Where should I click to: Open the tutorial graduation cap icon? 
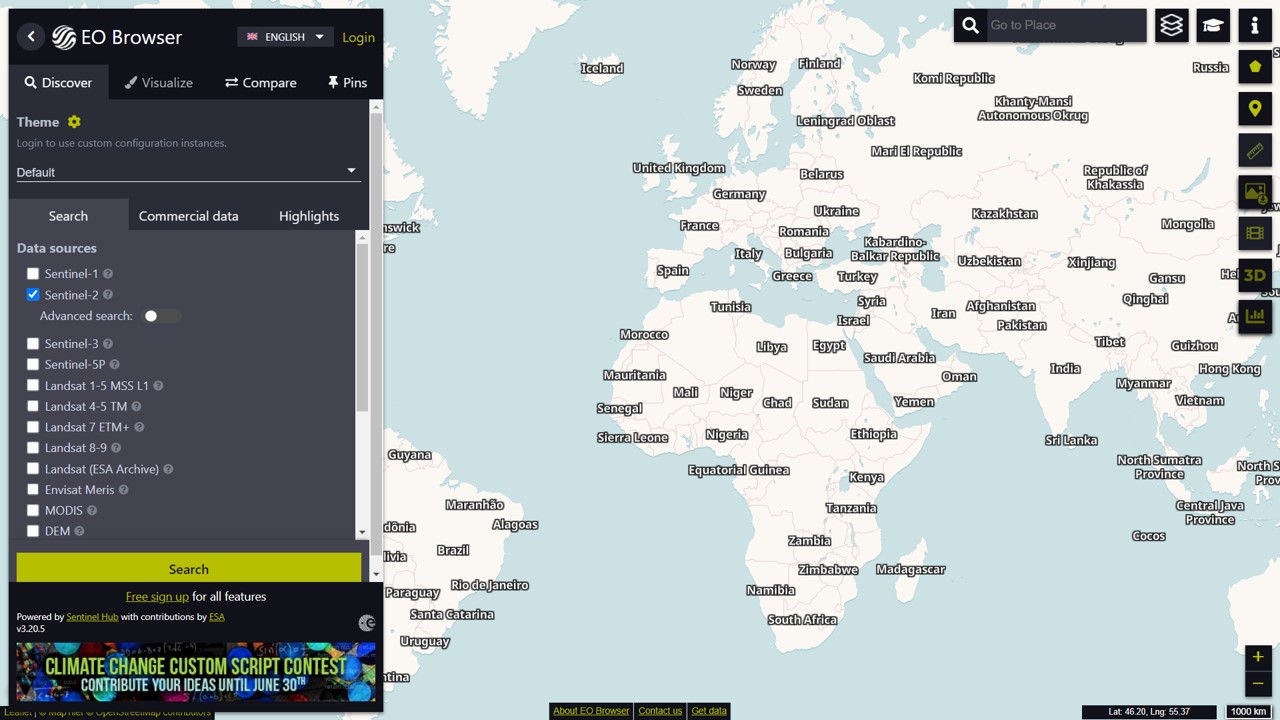point(1213,25)
